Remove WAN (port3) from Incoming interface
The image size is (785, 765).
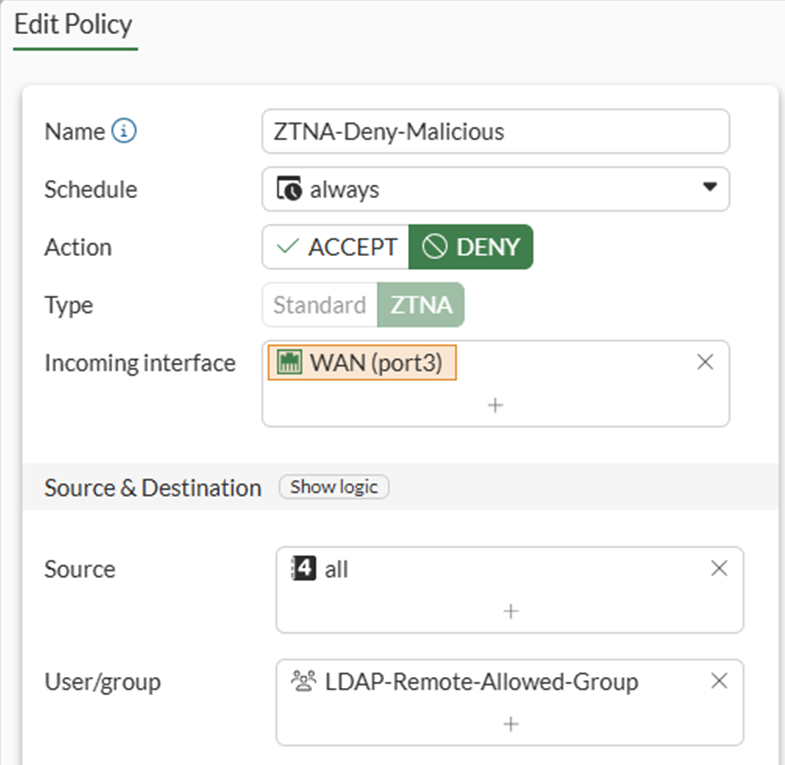tap(705, 362)
